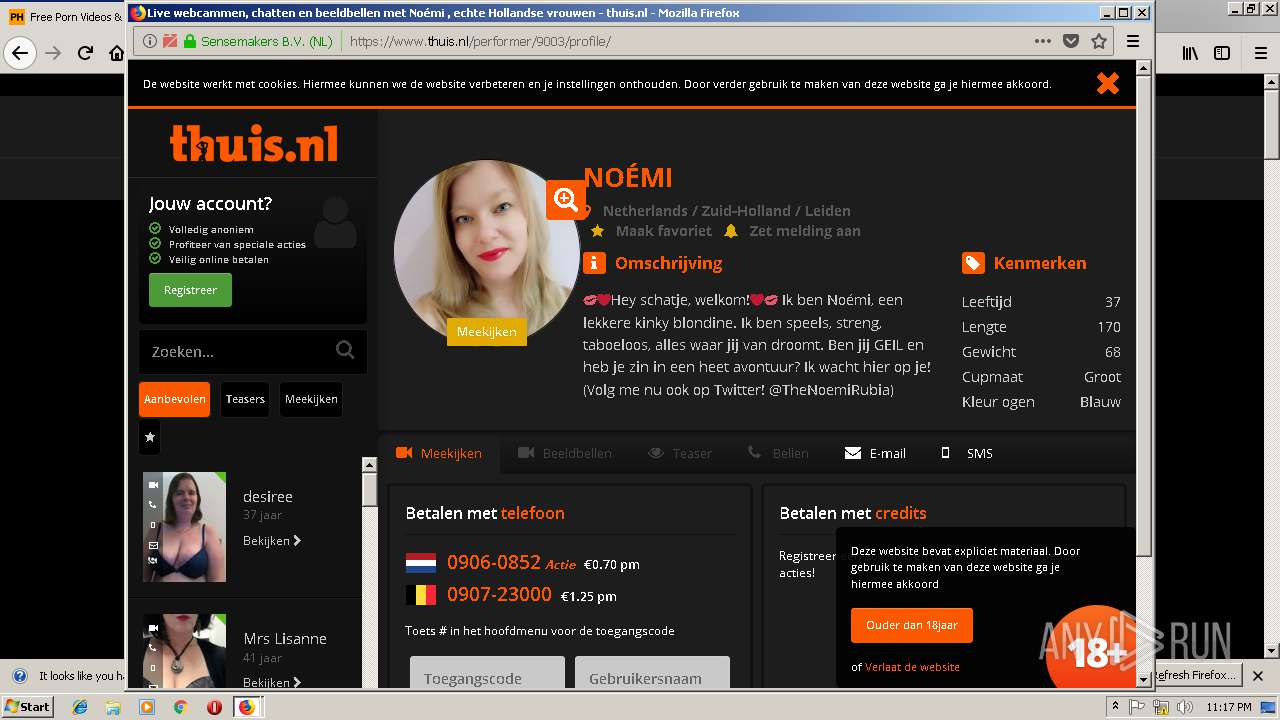The width and height of the screenshot is (1280, 720).
Task: Click the Meekijken badge under profile photo
Action: click(x=487, y=332)
